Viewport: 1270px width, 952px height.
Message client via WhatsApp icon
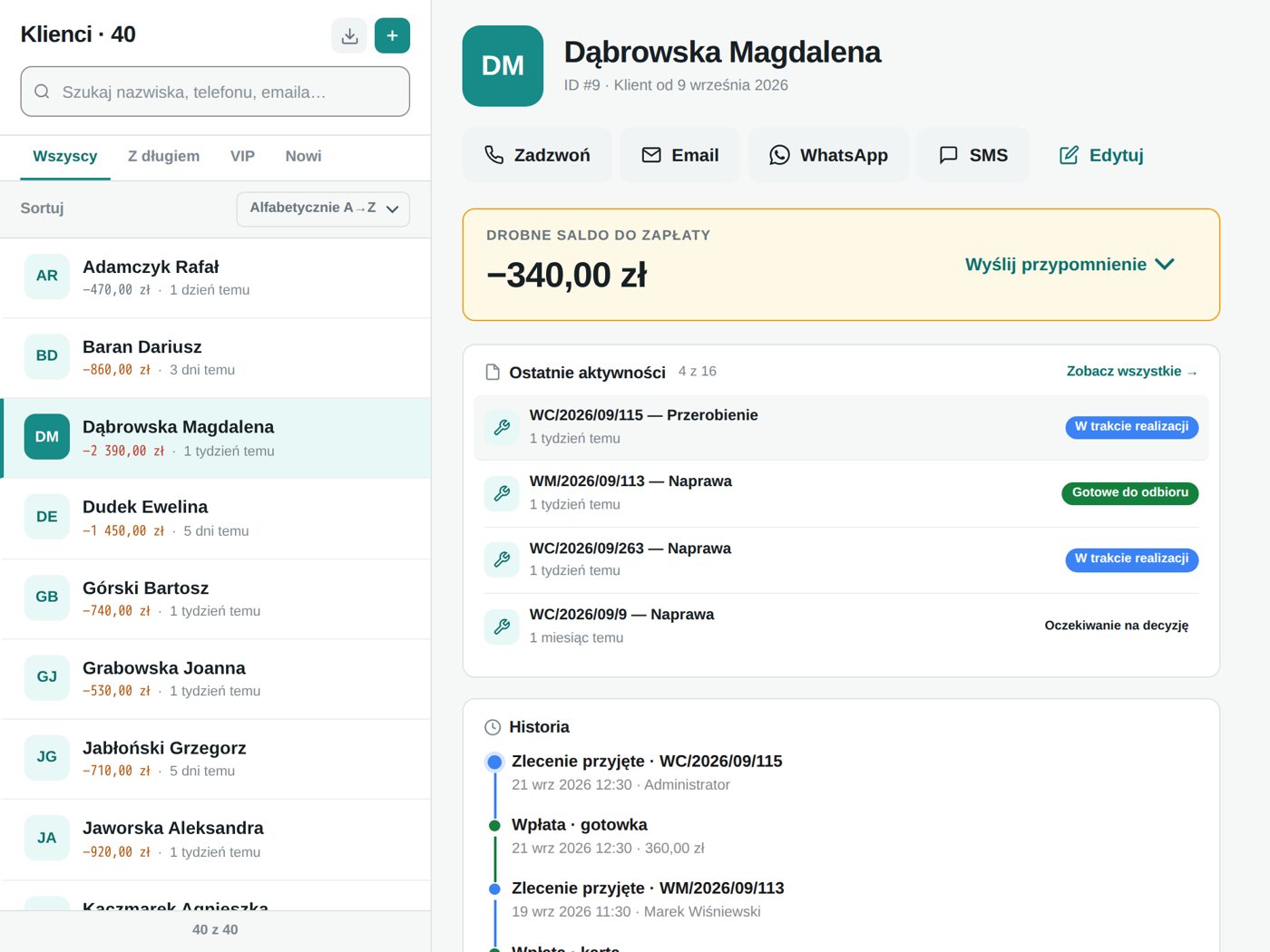tap(779, 155)
